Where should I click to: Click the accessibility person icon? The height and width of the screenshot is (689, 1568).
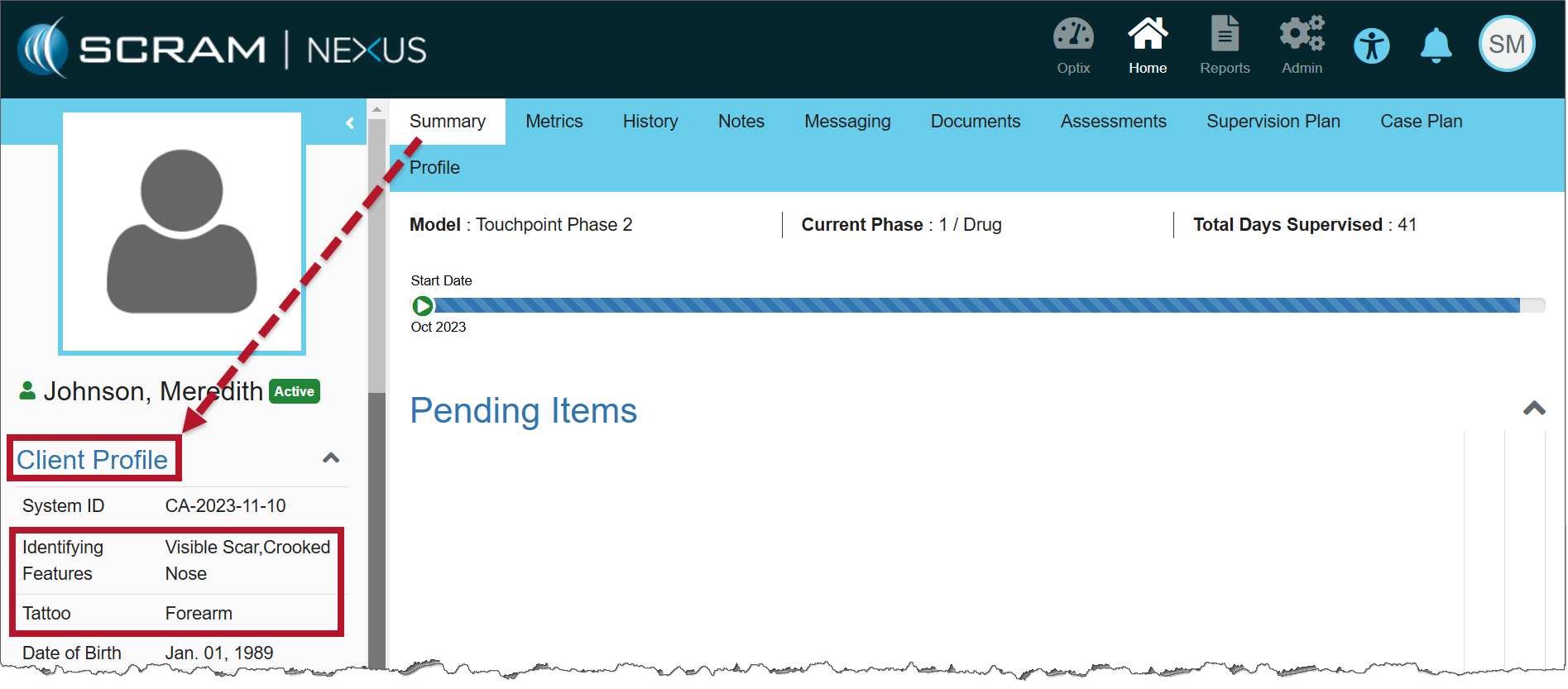click(1371, 45)
